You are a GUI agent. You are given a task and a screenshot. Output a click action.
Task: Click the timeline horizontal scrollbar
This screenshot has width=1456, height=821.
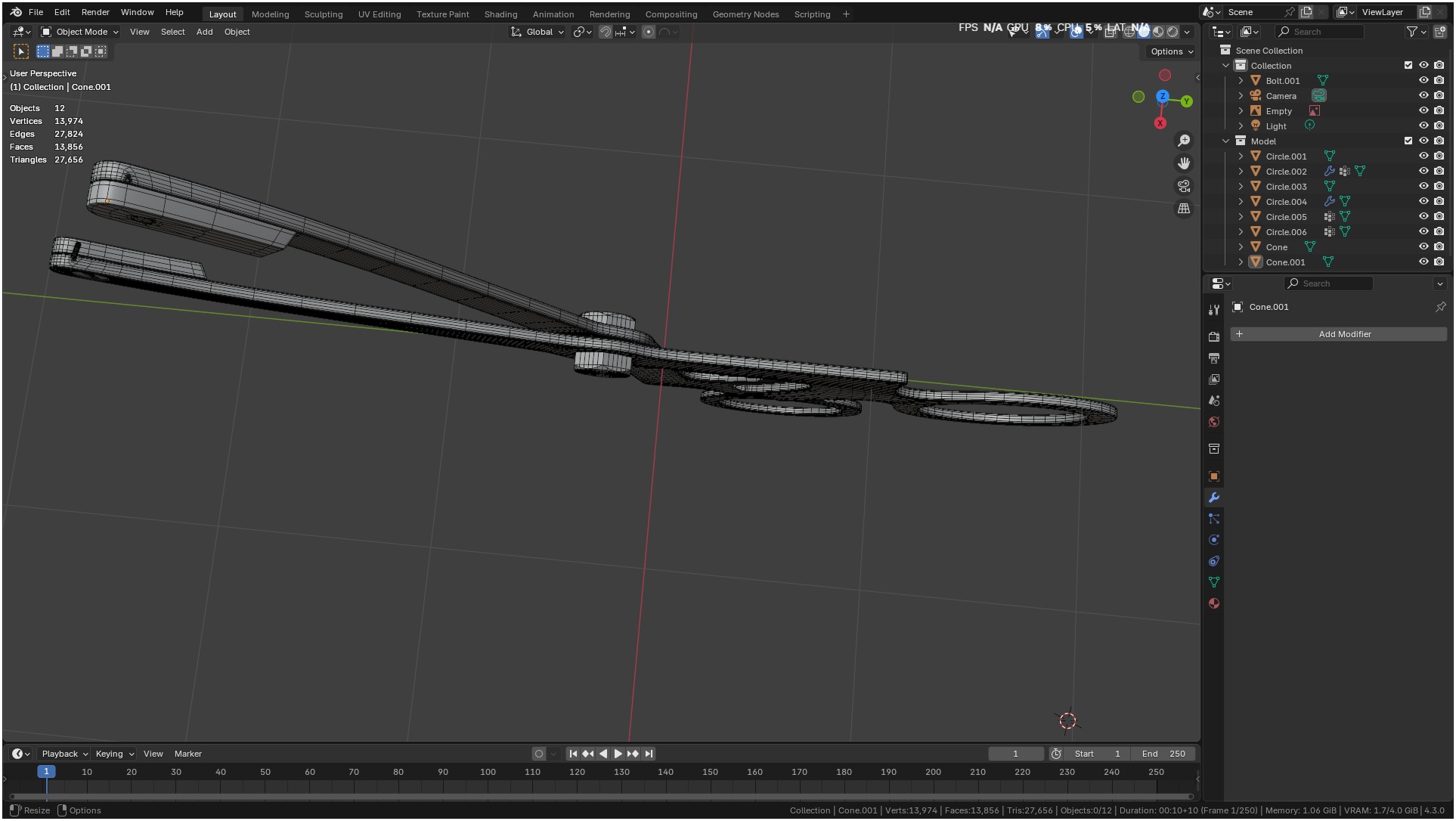click(602, 797)
